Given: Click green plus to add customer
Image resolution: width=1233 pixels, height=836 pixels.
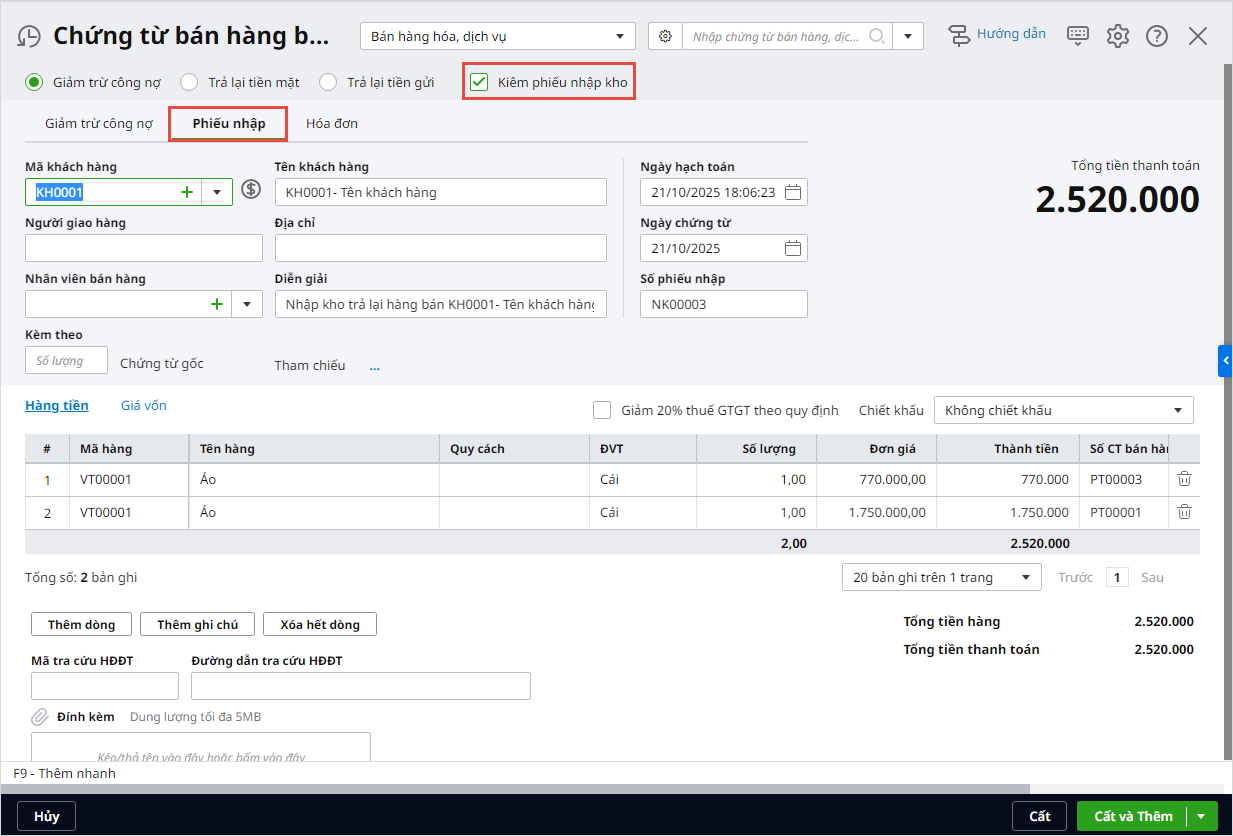Looking at the screenshot, I should coord(187,192).
